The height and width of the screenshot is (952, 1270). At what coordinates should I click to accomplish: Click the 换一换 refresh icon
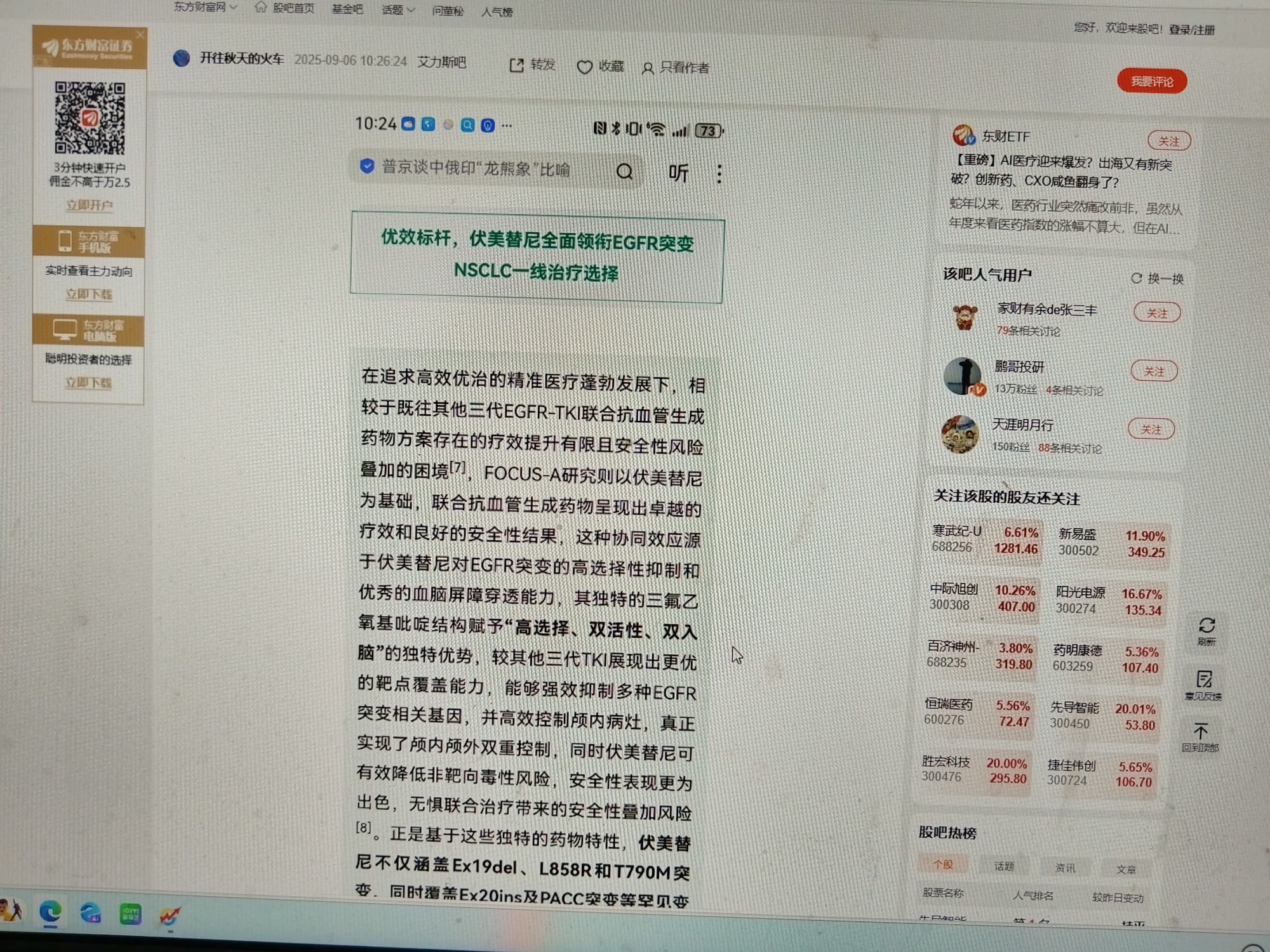(1137, 278)
